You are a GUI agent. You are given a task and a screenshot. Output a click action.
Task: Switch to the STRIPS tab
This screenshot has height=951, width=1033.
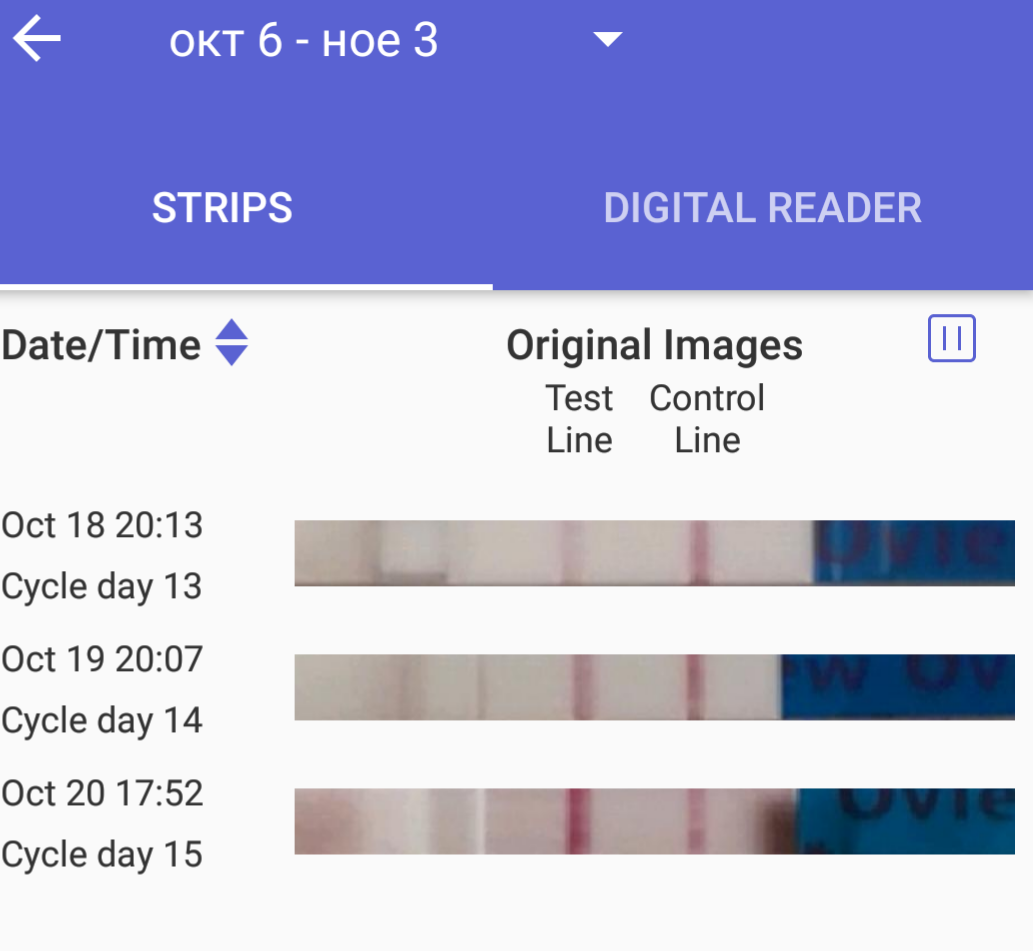coord(222,208)
